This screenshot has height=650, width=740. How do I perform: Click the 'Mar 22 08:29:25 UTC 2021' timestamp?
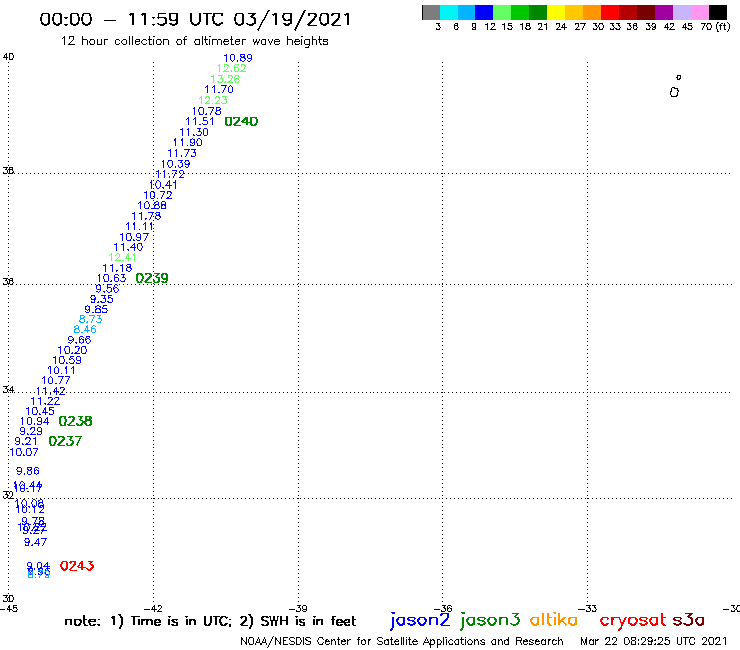coord(654,642)
